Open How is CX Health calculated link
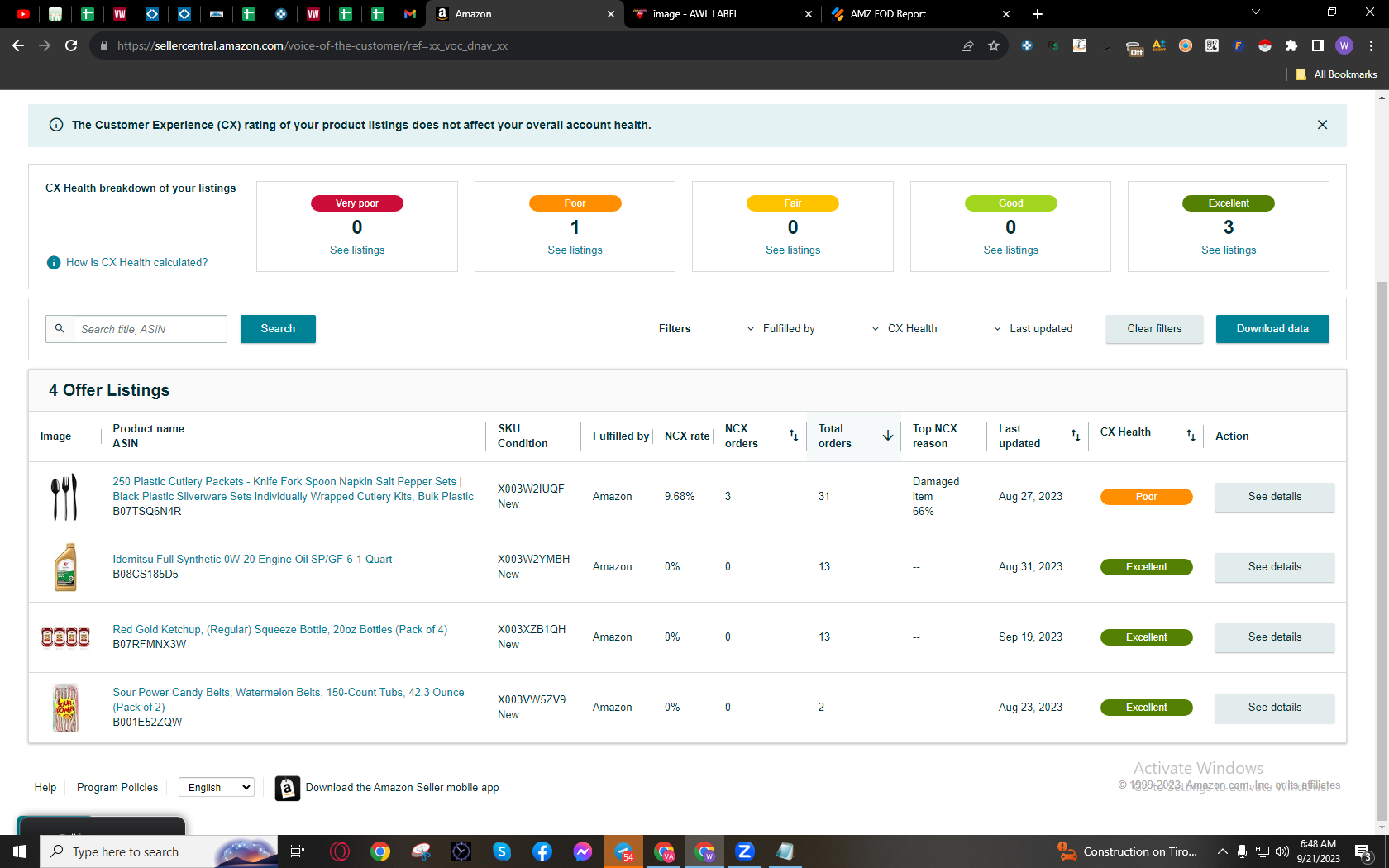The image size is (1389, 868). click(137, 262)
